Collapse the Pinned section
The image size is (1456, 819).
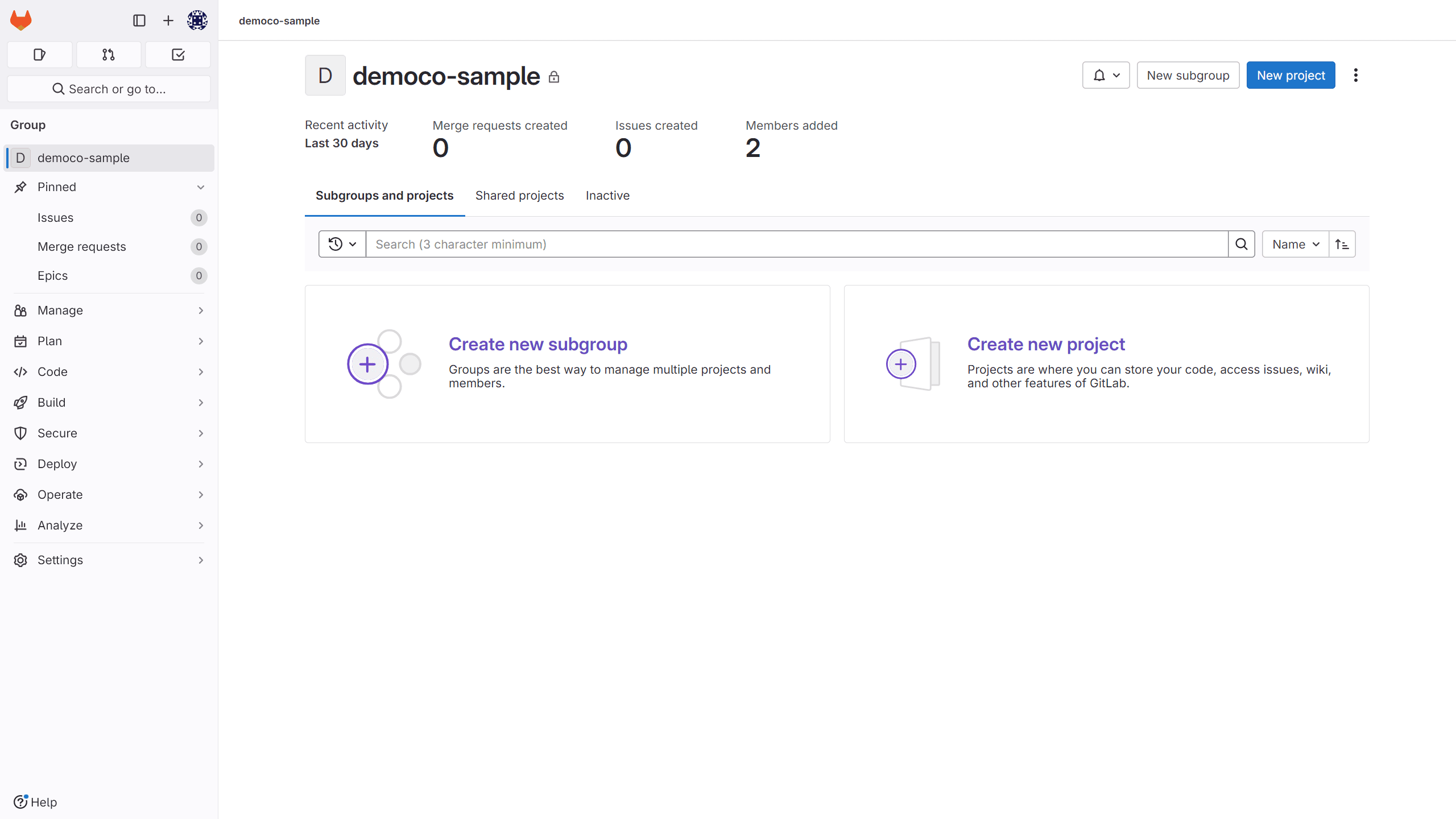click(x=109, y=187)
